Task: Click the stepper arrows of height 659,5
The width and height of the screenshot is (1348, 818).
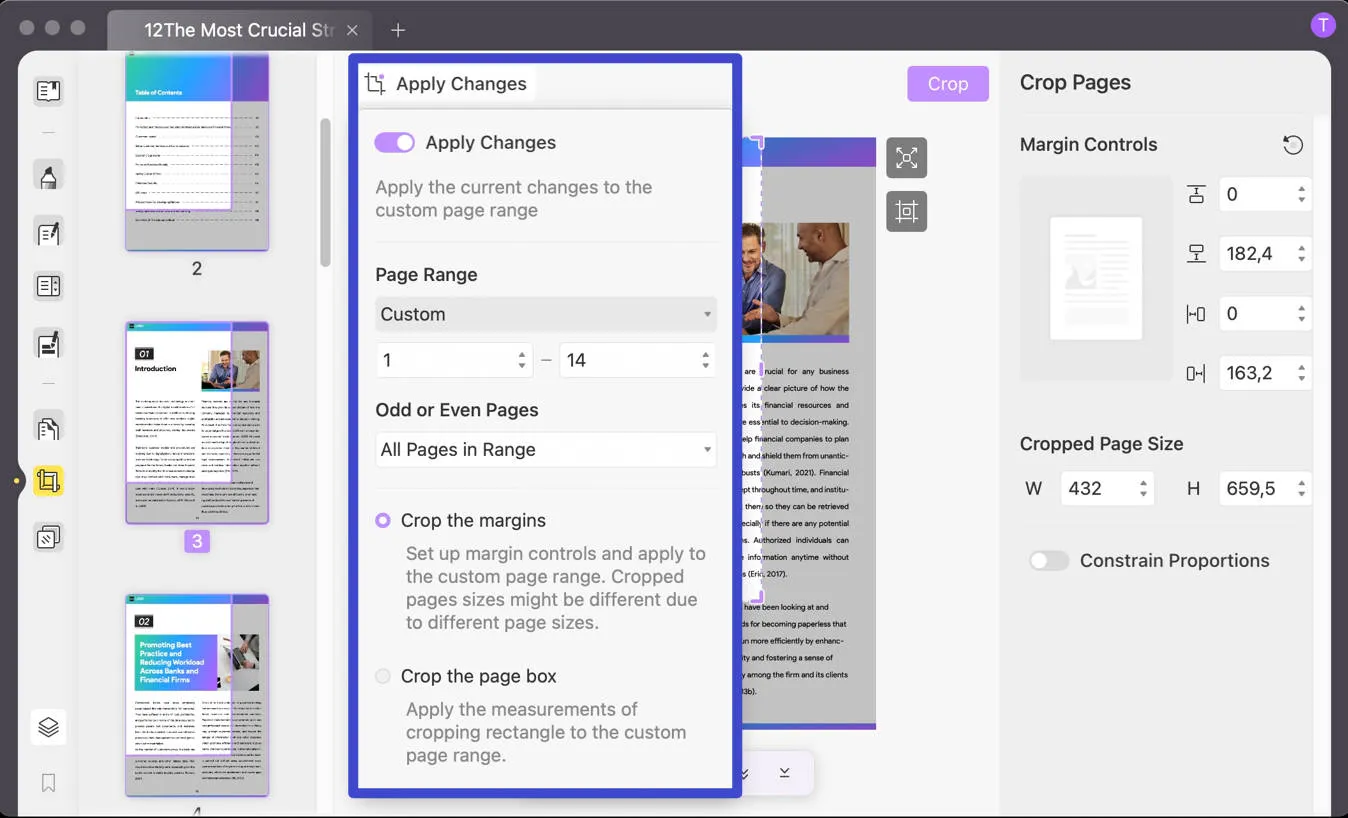Action: click(1301, 489)
